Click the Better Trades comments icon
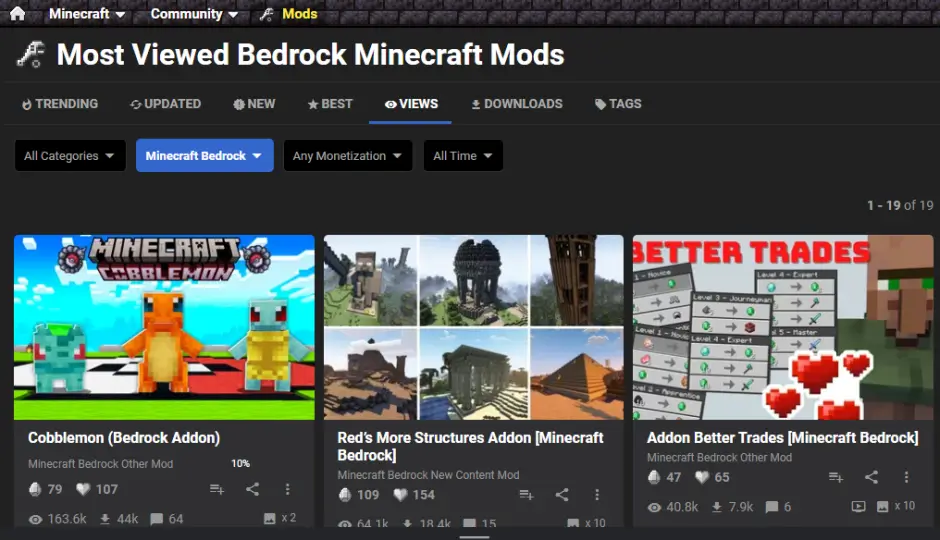The height and width of the screenshot is (540, 940). click(772, 507)
